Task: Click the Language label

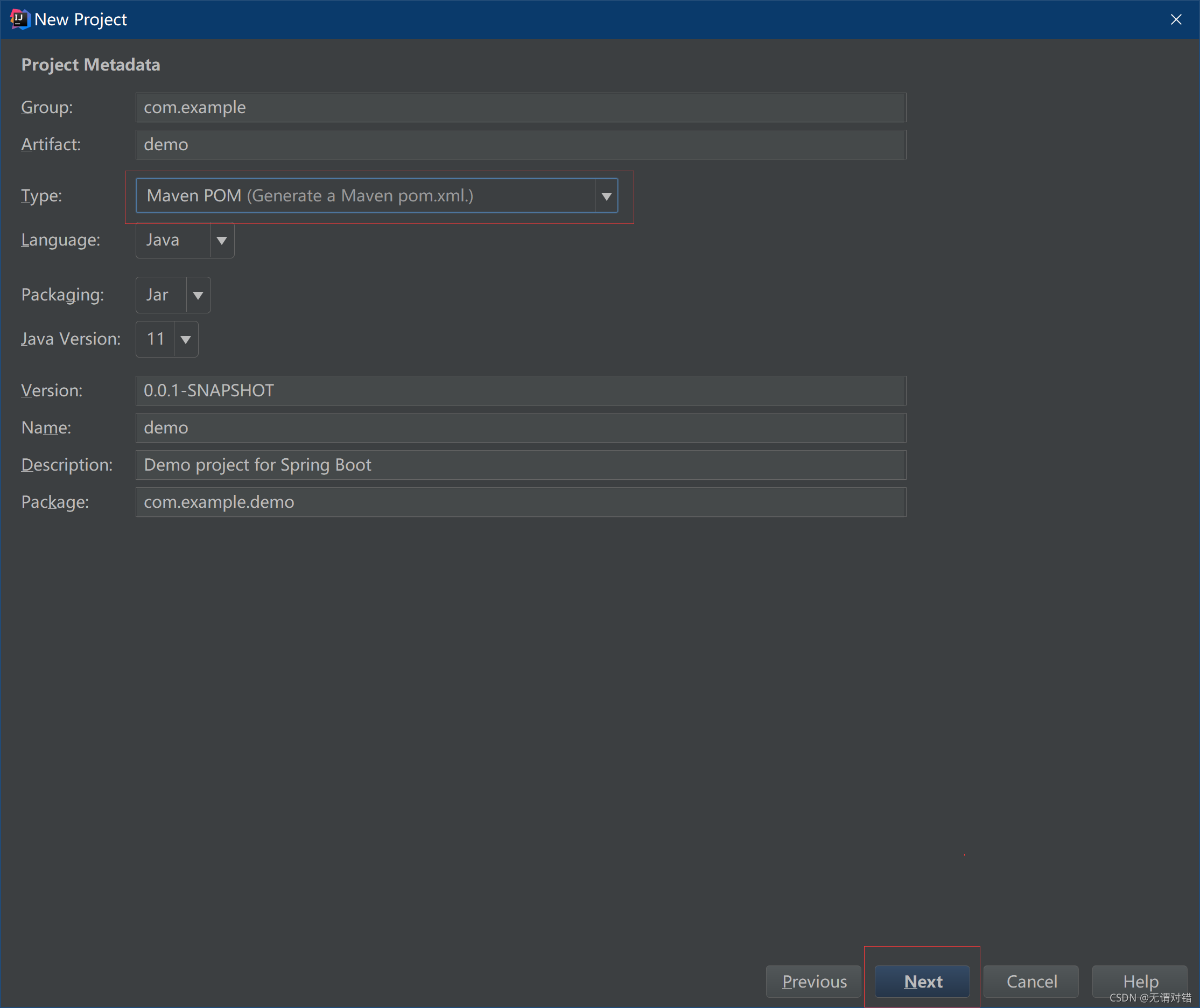Action: 61,240
